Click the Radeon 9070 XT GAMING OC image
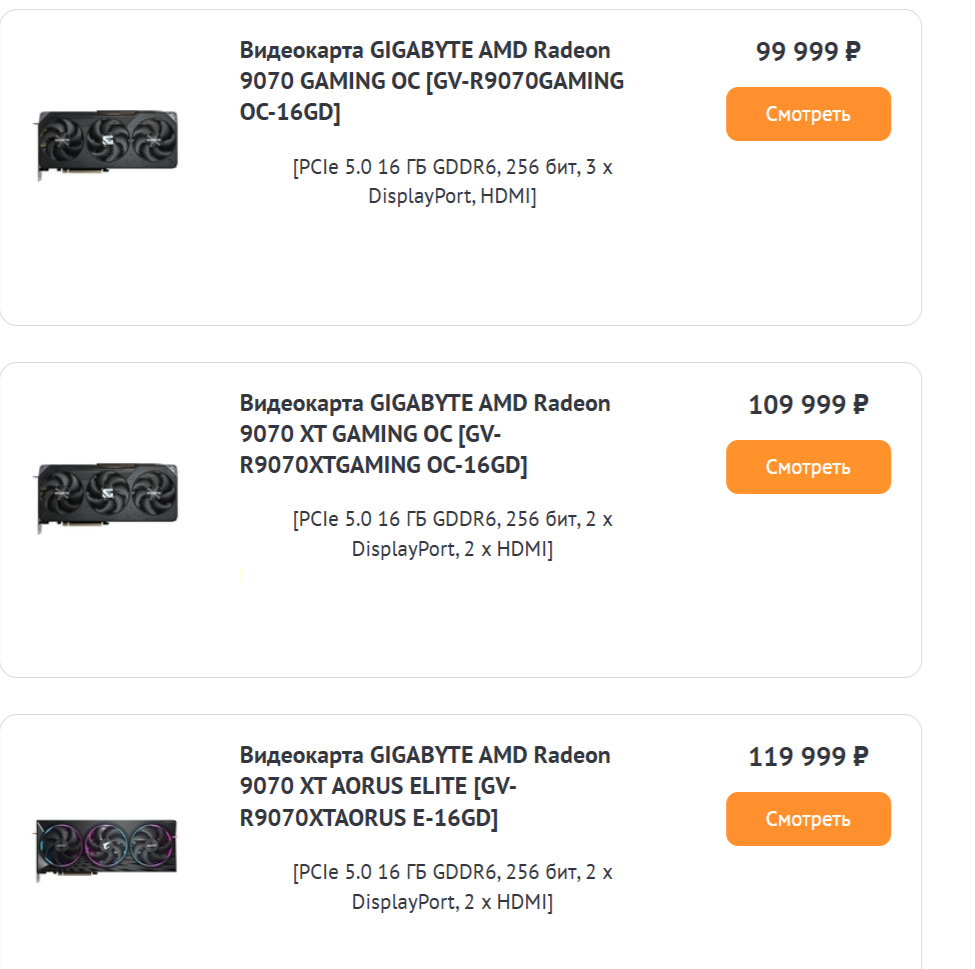The image size is (975, 969). point(108,498)
